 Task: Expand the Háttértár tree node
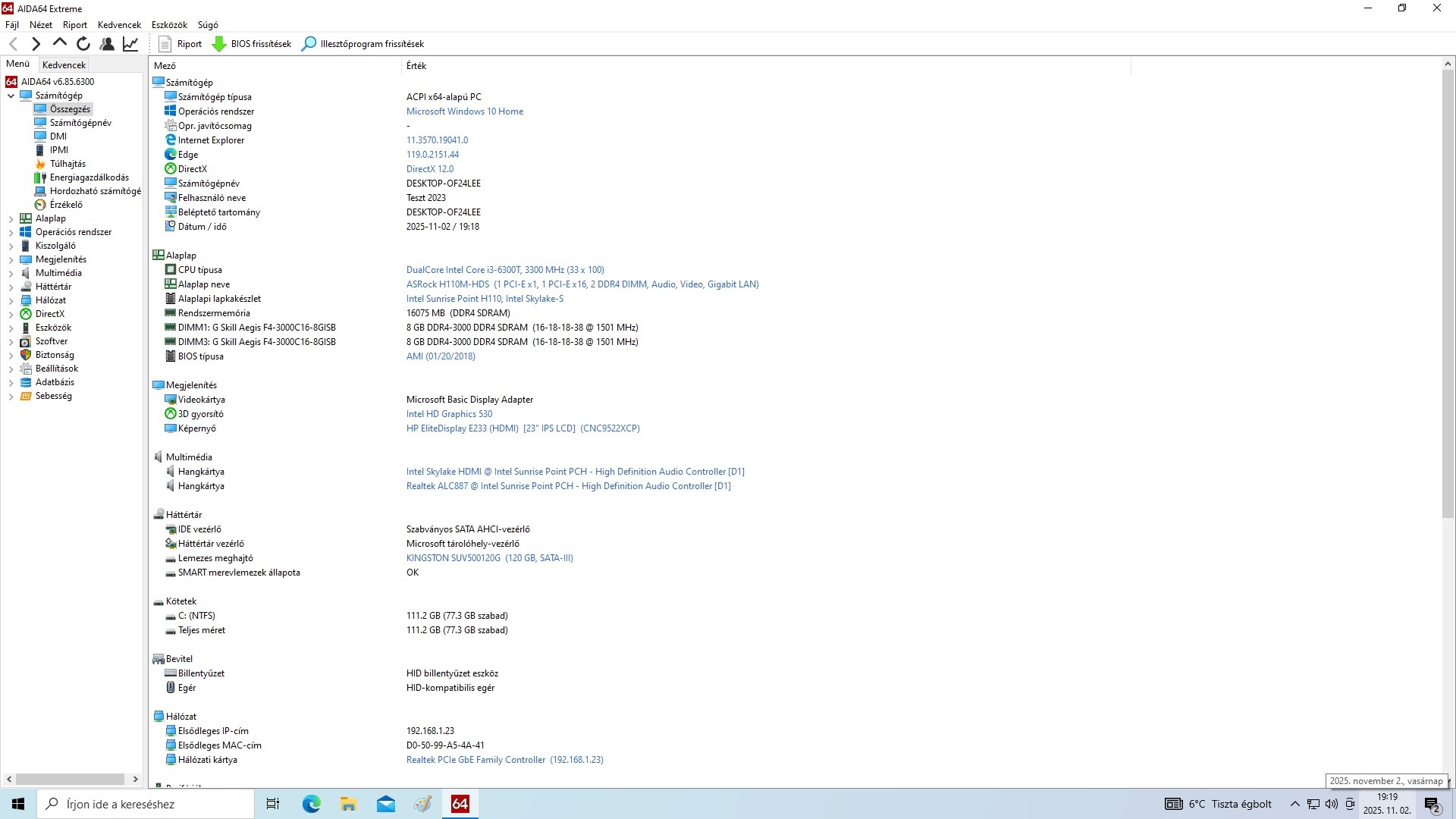click(x=11, y=287)
